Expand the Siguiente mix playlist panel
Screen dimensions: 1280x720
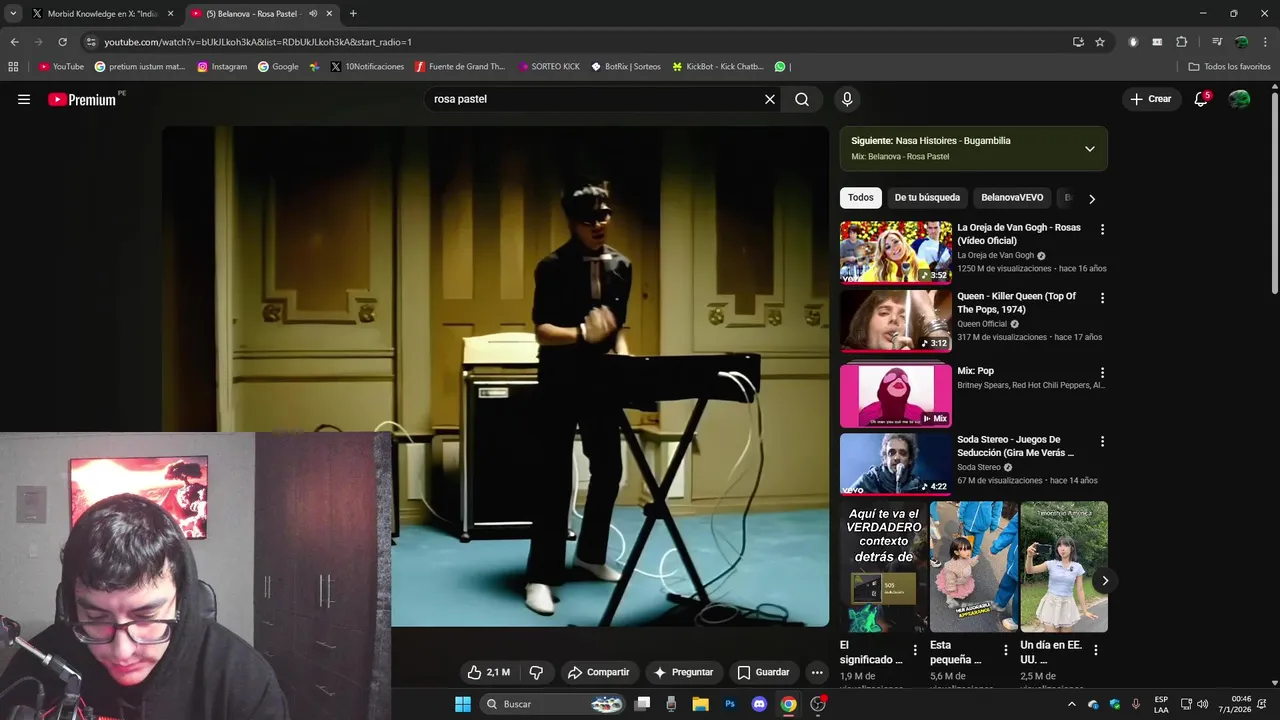(1090, 149)
